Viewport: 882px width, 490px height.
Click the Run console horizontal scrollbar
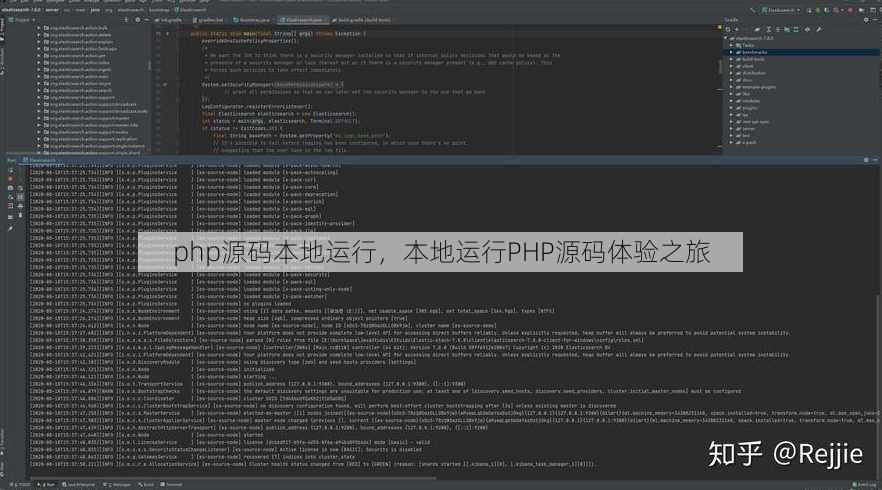(x=233, y=479)
